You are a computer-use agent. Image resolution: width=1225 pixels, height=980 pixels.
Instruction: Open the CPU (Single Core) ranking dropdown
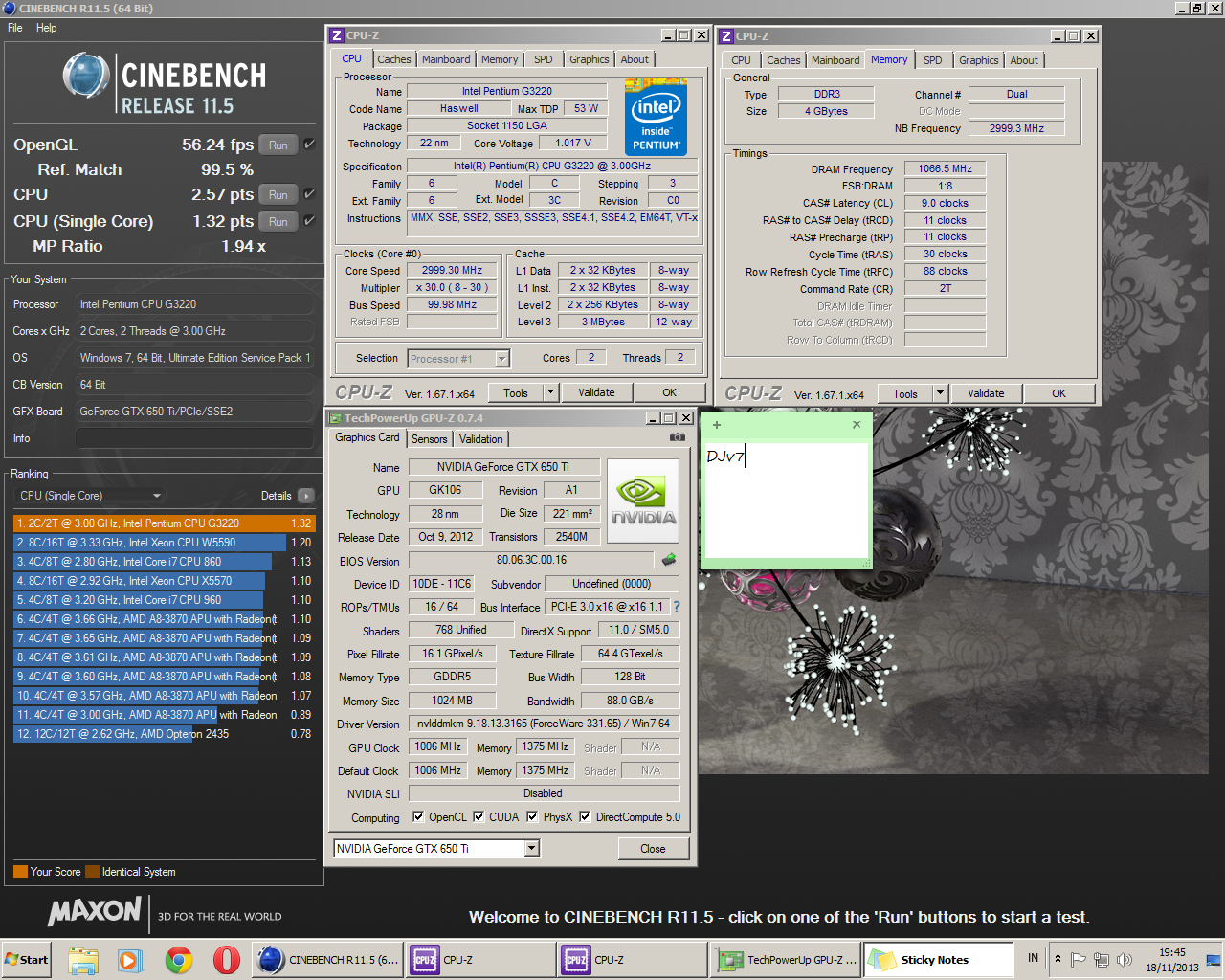pos(91,496)
